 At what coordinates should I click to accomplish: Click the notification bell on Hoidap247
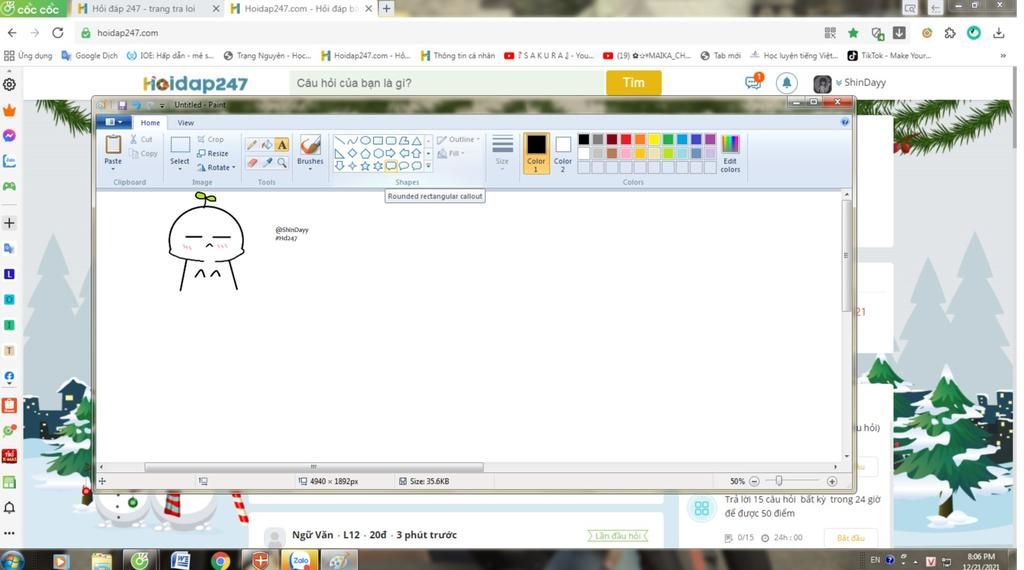786,83
